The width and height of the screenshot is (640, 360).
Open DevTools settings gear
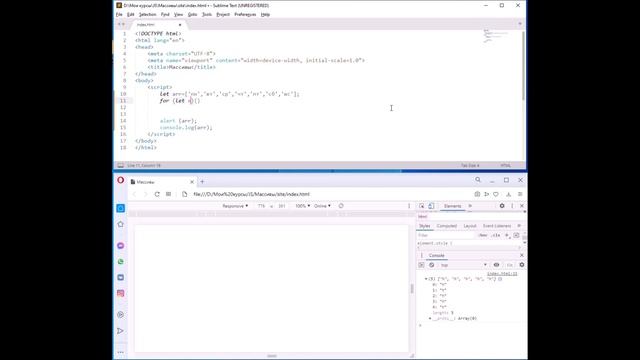click(x=502, y=206)
